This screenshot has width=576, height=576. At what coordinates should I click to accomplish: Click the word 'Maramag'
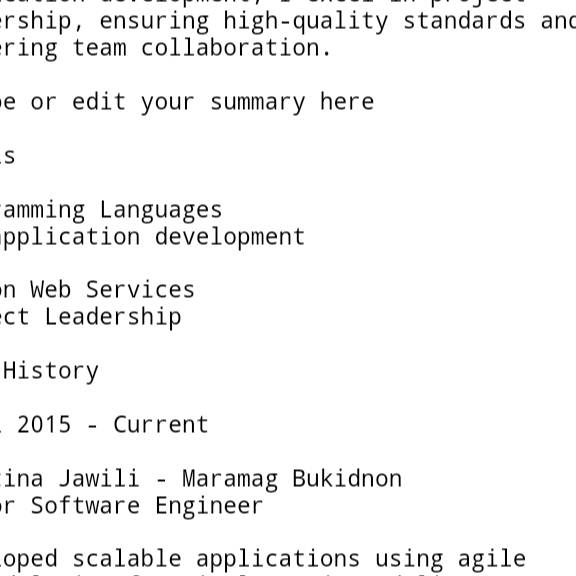230,479
